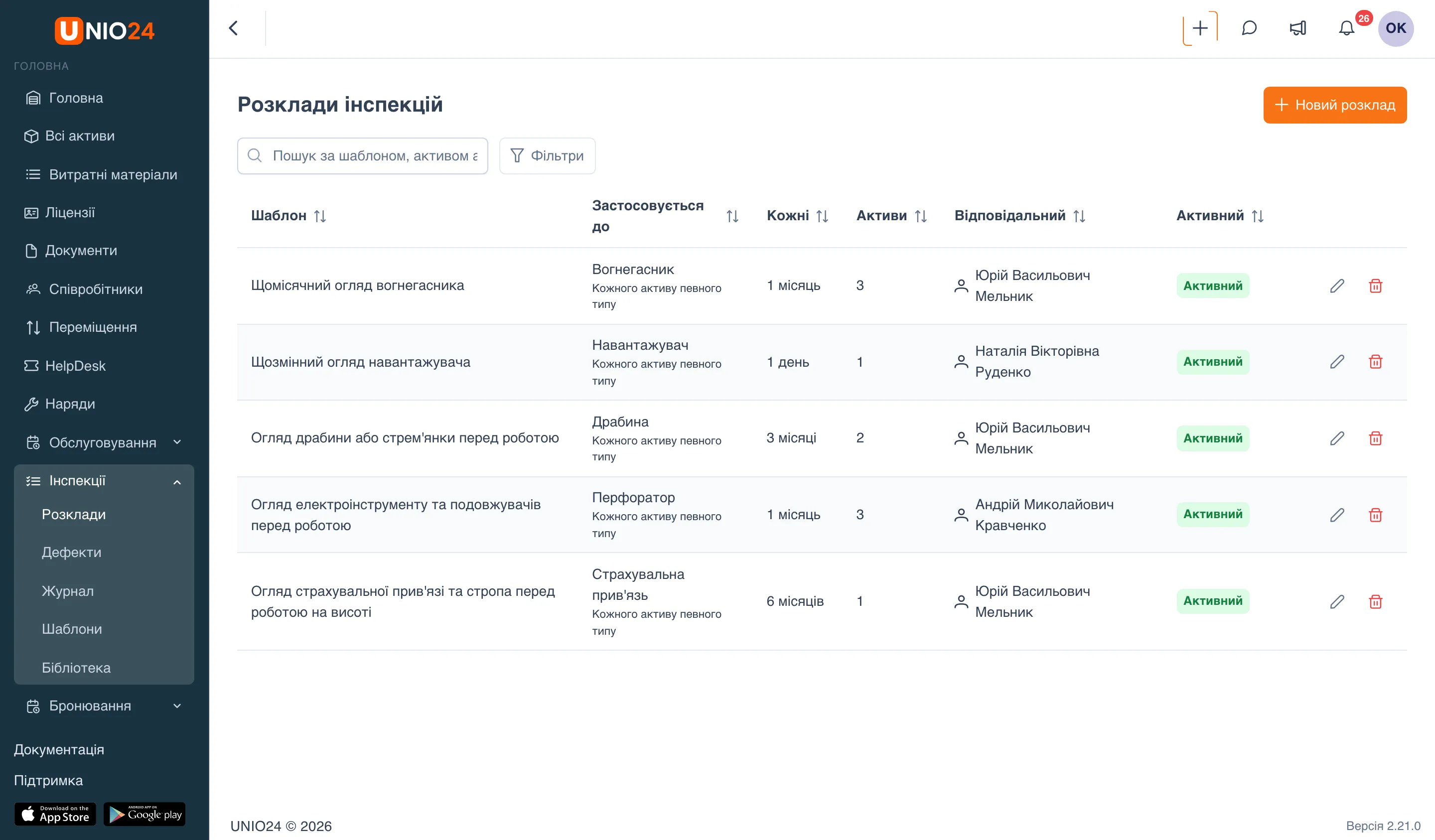Edit the Огляд драбини schedule row

[x=1337, y=438]
